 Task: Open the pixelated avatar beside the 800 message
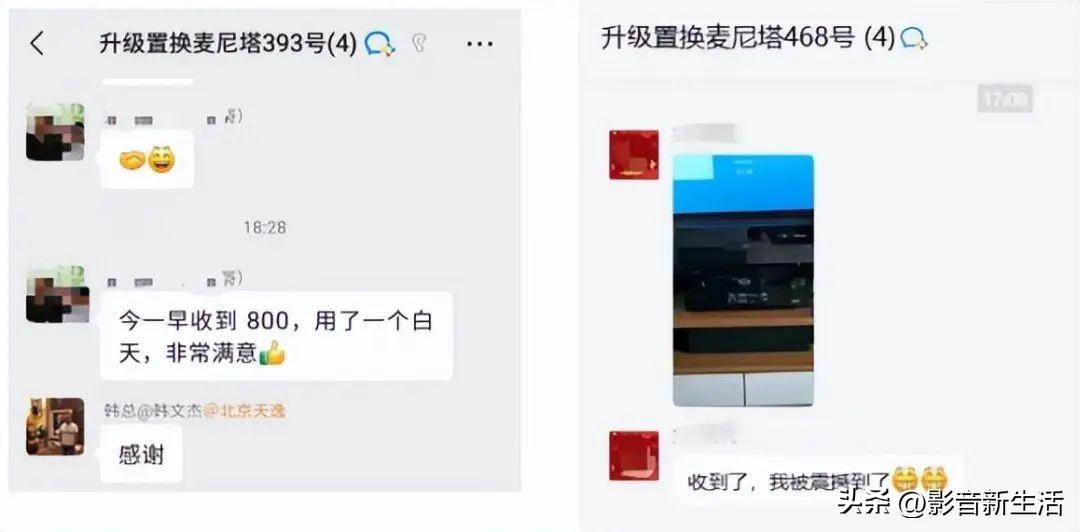tap(57, 294)
